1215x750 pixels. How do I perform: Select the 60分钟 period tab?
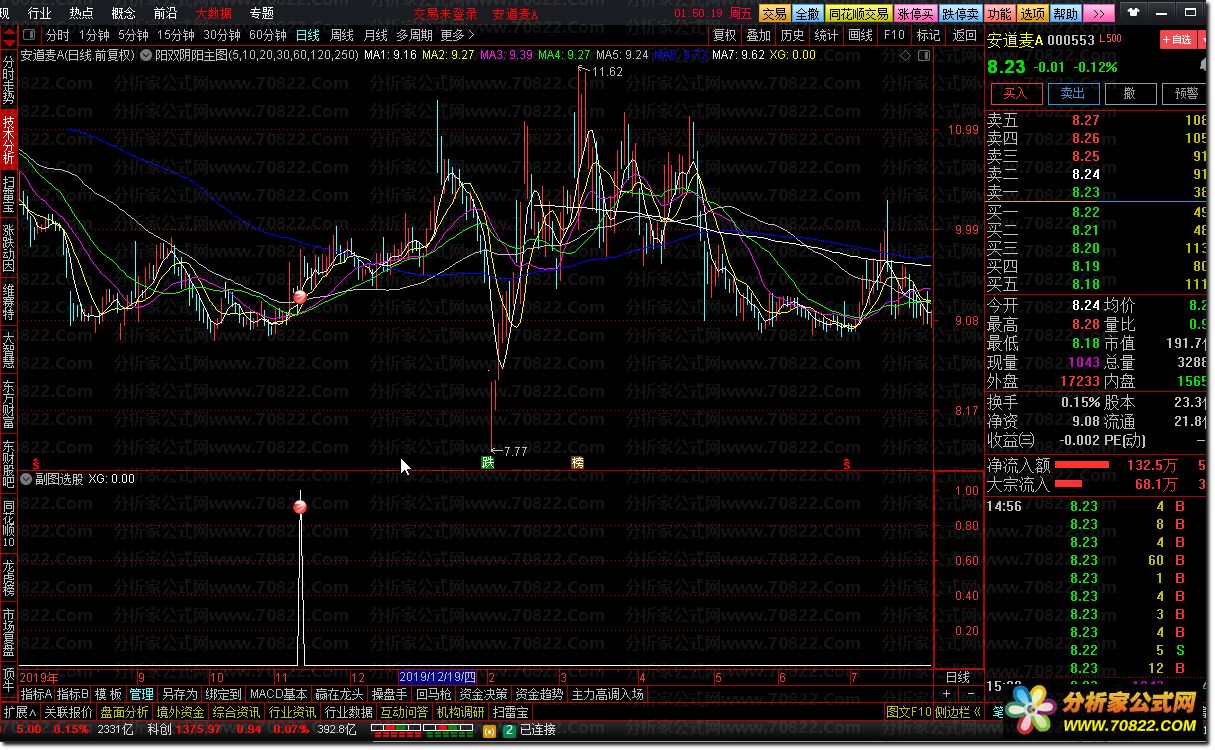(268, 35)
